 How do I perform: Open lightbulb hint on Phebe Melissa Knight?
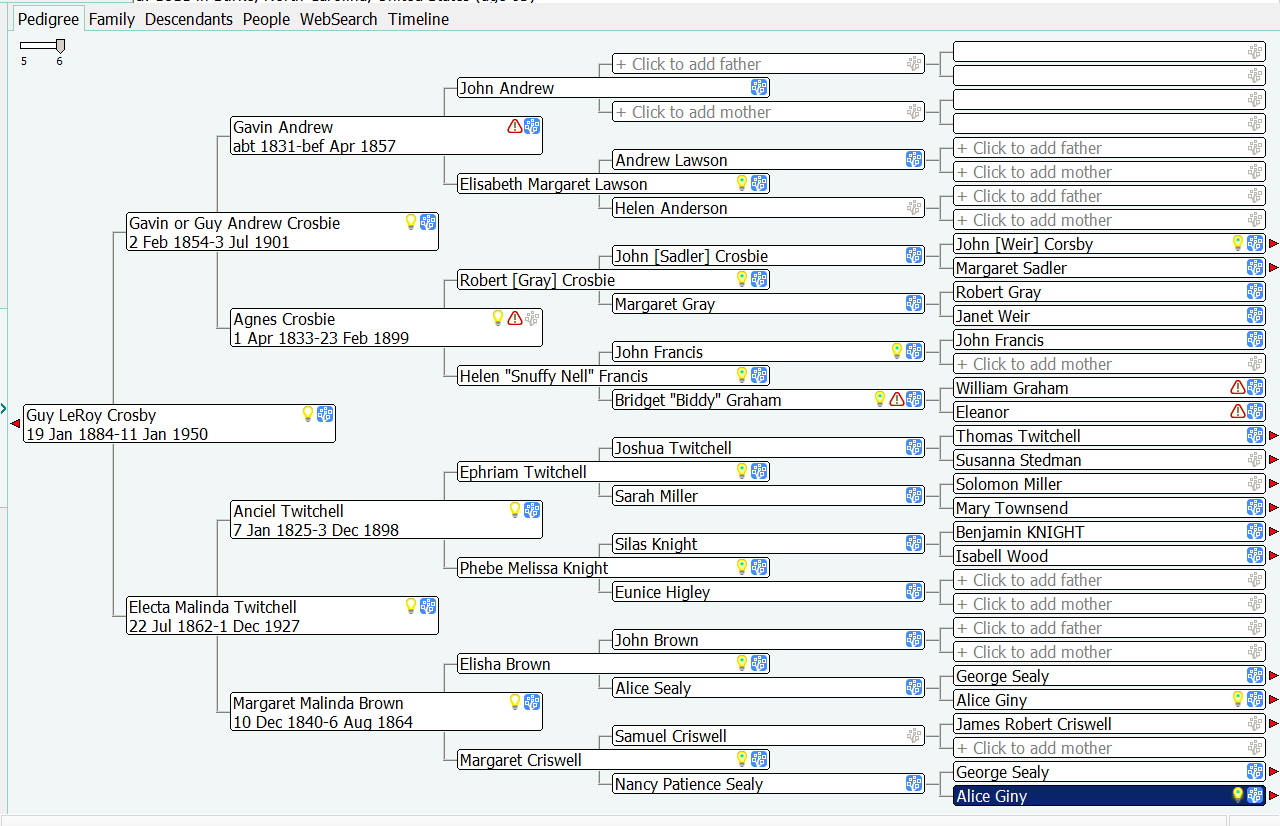pos(742,567)
